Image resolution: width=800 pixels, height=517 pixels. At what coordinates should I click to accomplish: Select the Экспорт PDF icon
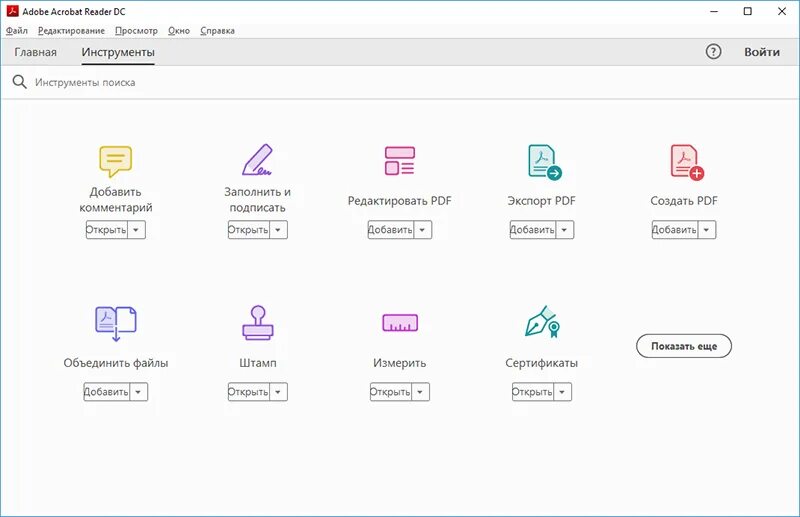click(544, 162)
